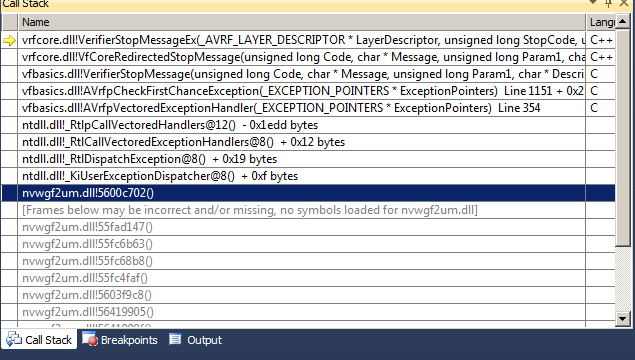Switch to the Output tab
The height and width of the screenshot is (360, 635).
(196, 340)
